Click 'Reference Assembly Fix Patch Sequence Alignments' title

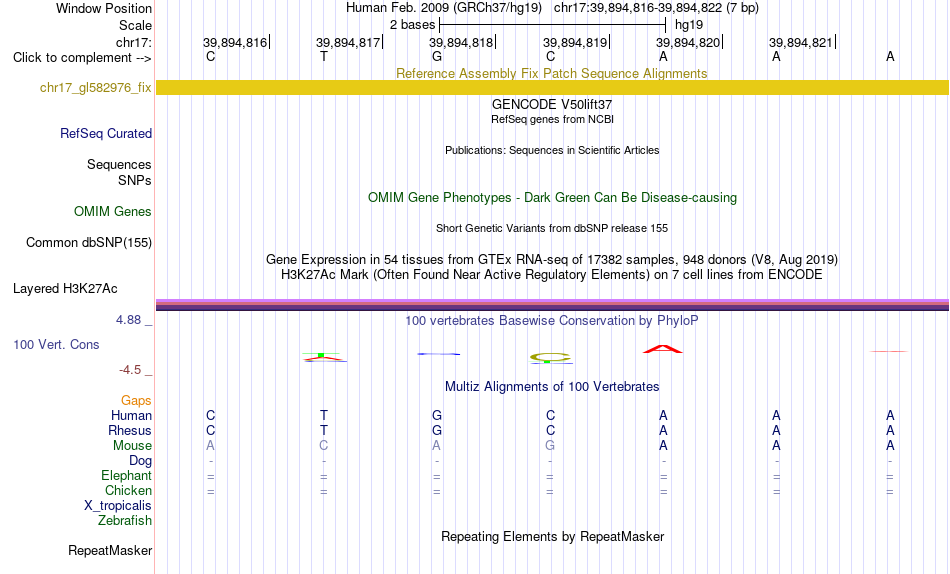pyautogui.click(x=552, y=73)
